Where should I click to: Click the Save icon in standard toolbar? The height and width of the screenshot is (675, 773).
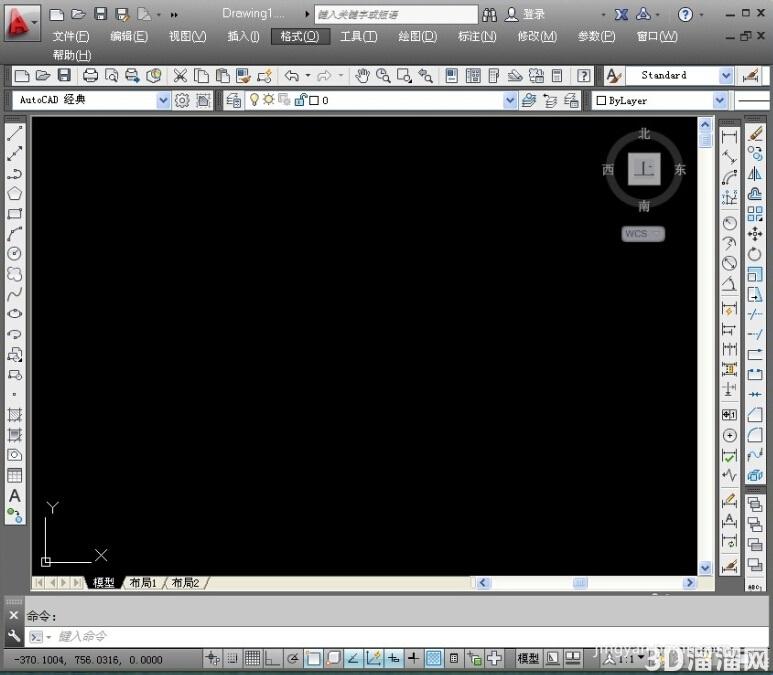(x=65, y=75)
